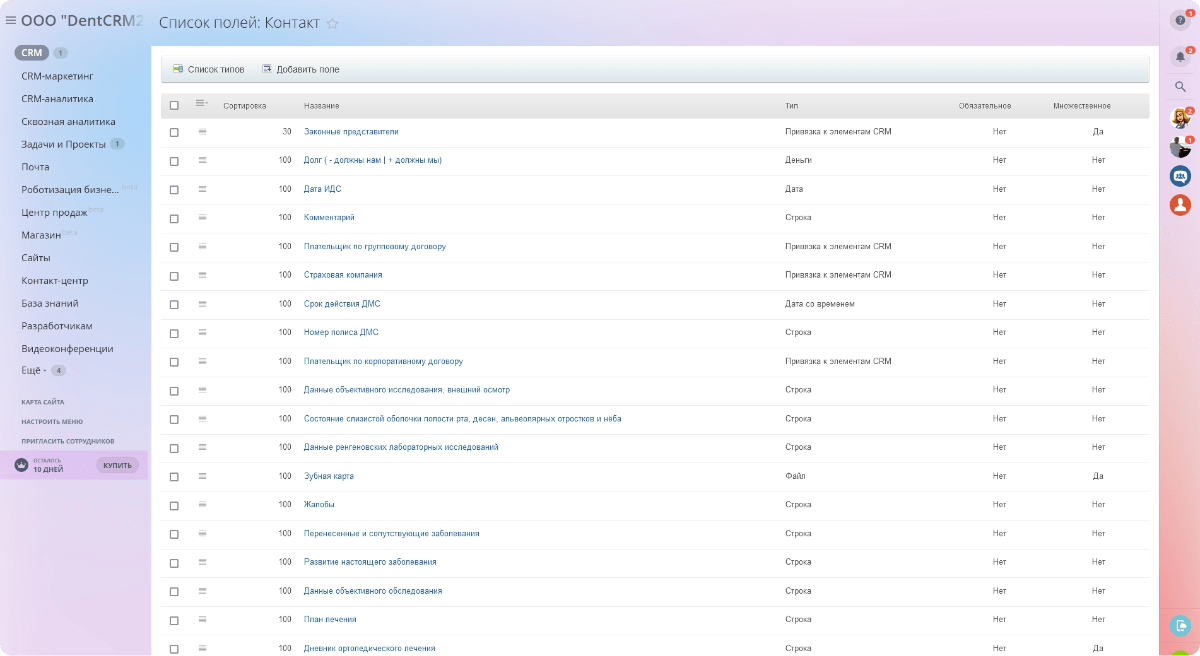Open the header row actions dropdown menu
Screen dimensions: 1200x656
202,104
